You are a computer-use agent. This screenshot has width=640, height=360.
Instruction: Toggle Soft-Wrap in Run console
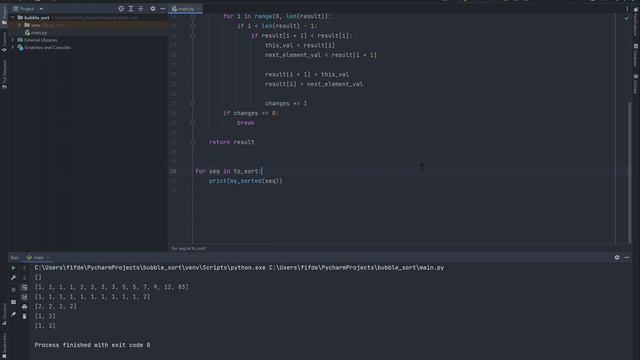[x=24, y=288]
